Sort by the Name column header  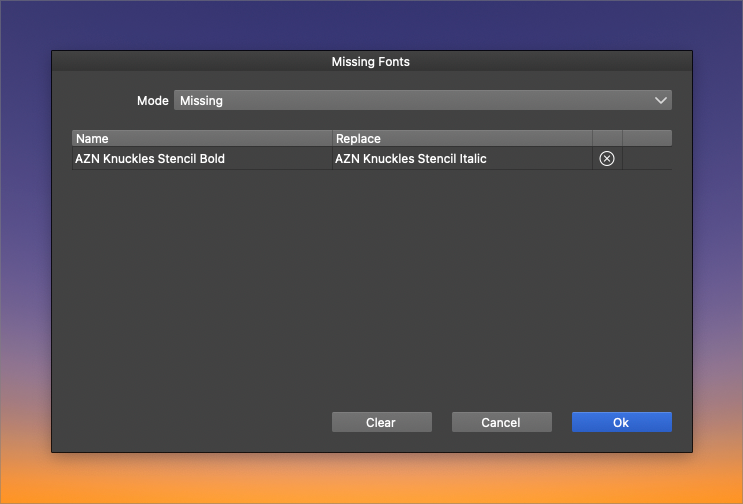pos(200,138)
